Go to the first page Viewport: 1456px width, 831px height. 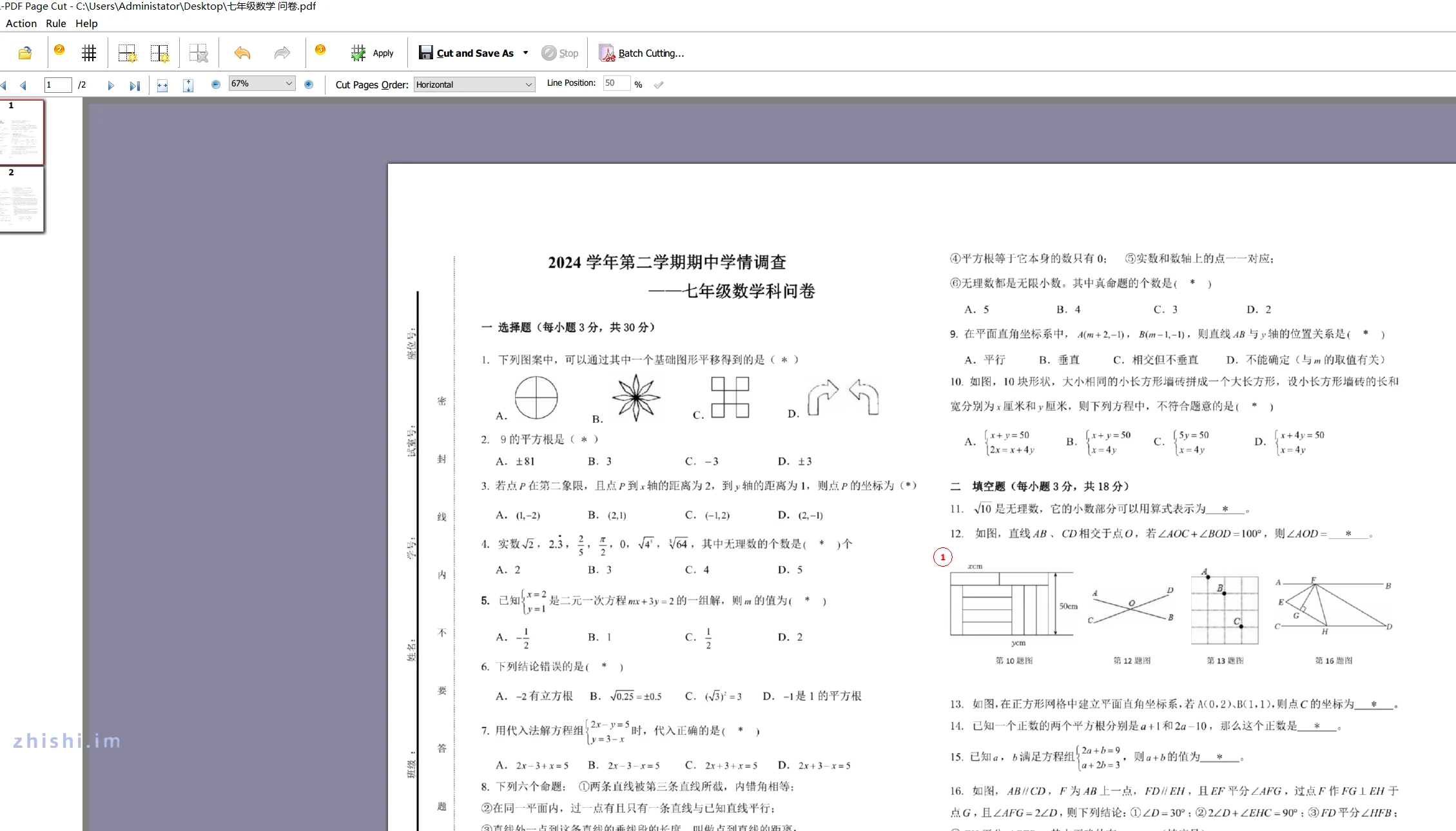4,85
